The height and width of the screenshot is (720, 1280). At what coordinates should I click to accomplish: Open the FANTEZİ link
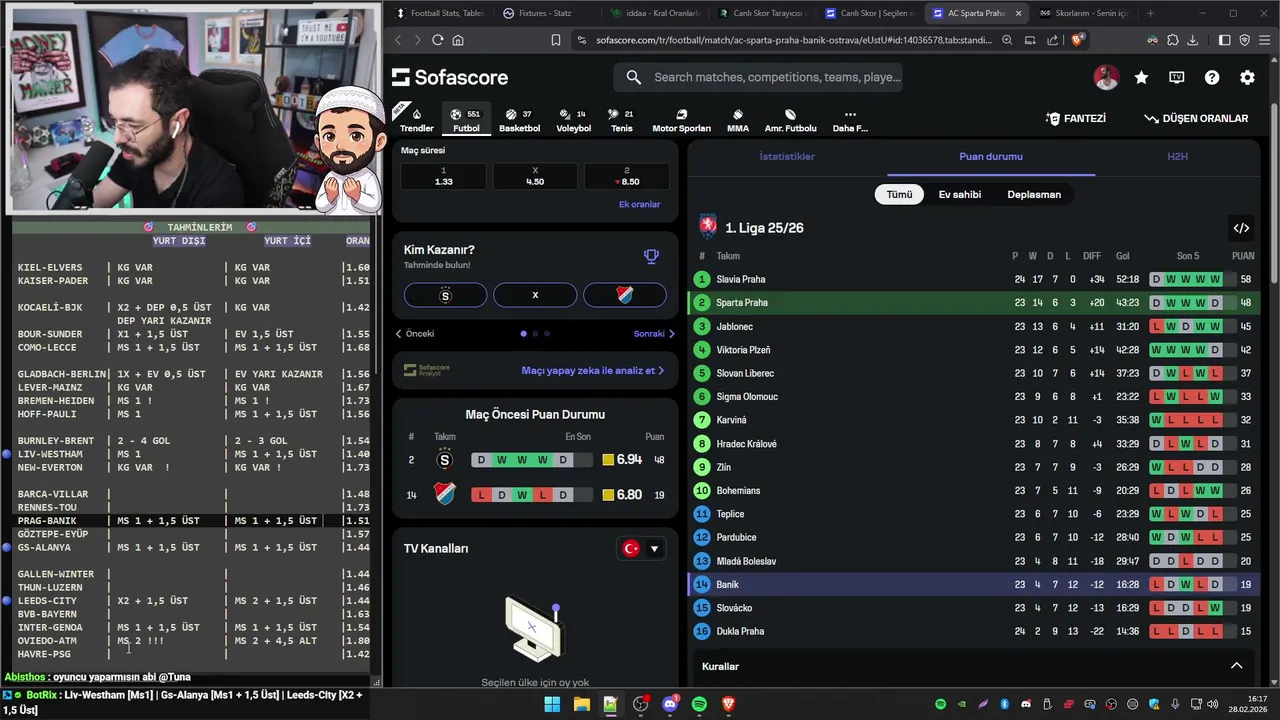[1076, 118]
